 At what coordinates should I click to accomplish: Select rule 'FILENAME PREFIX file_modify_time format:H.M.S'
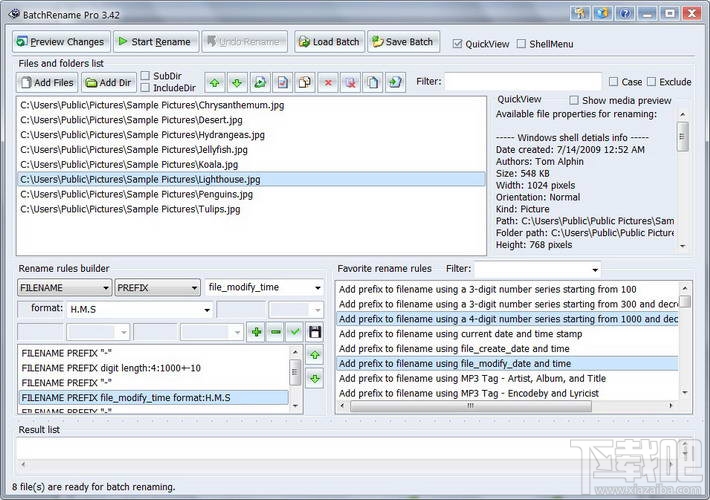click(154, 398)
